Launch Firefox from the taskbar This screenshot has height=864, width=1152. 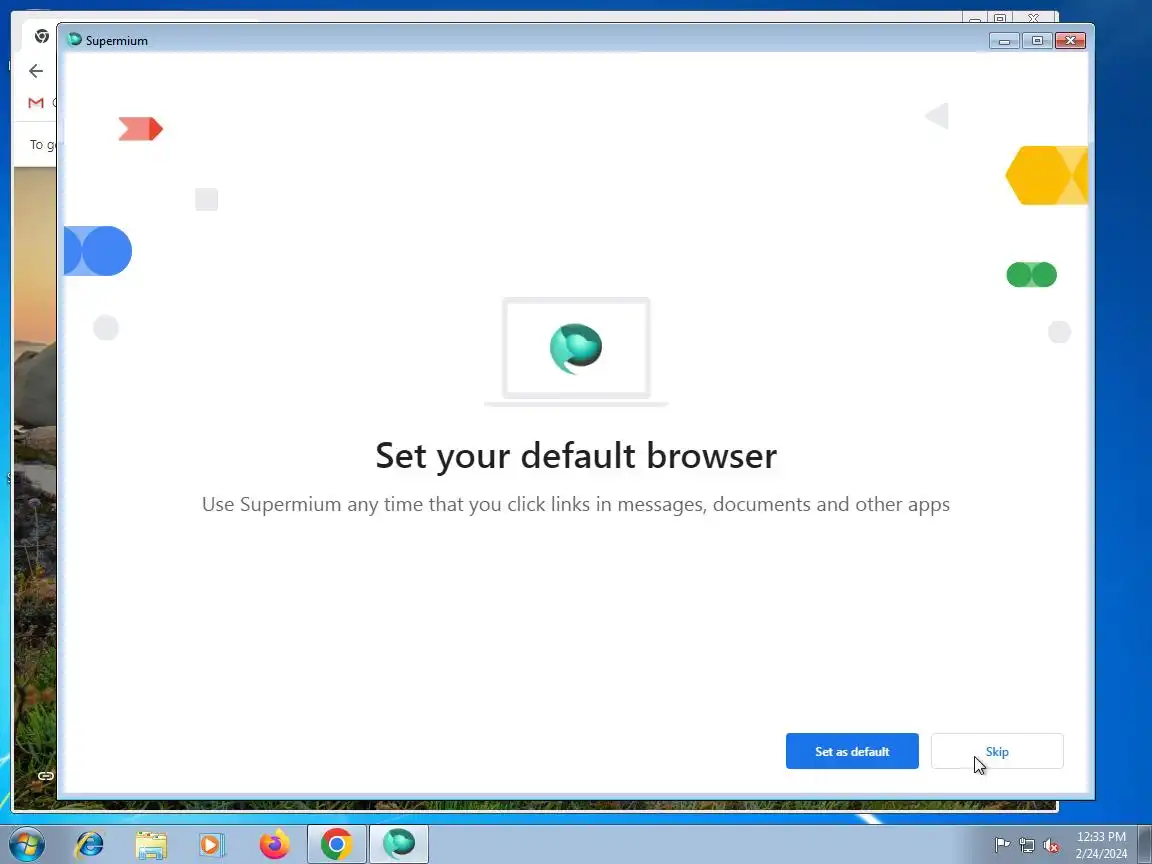tap(274, 844)
